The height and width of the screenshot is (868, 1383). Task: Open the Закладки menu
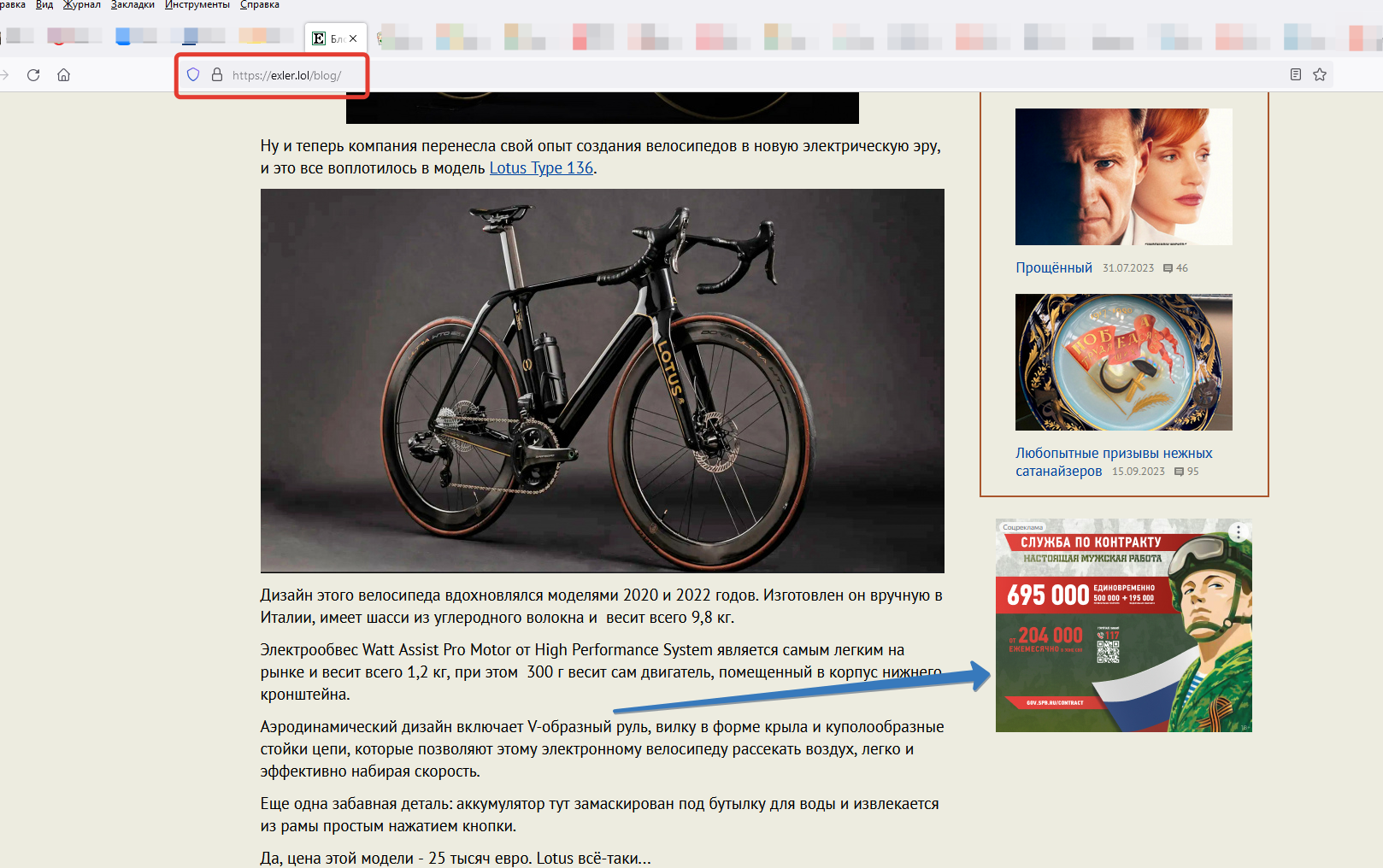[132, 5]
